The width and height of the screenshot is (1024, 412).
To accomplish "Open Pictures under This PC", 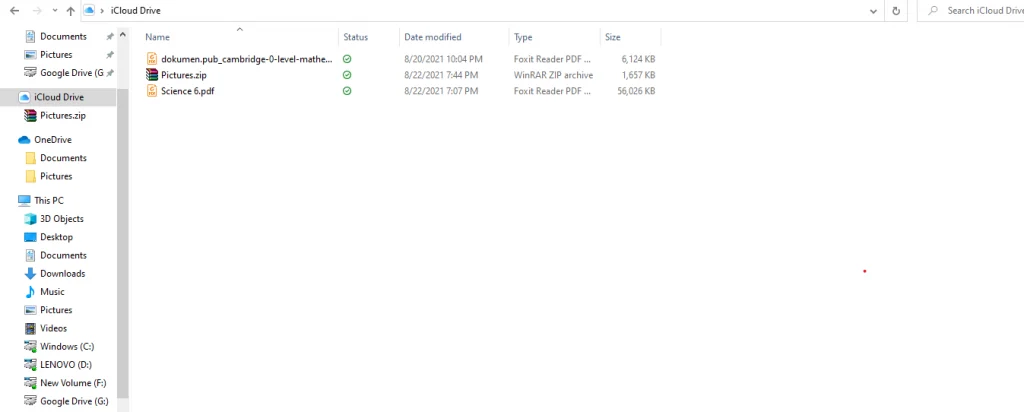I will 56,310.
